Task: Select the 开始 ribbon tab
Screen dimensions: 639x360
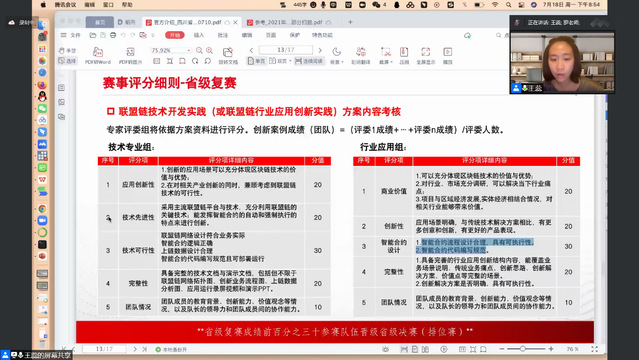Action: [175, 35]
